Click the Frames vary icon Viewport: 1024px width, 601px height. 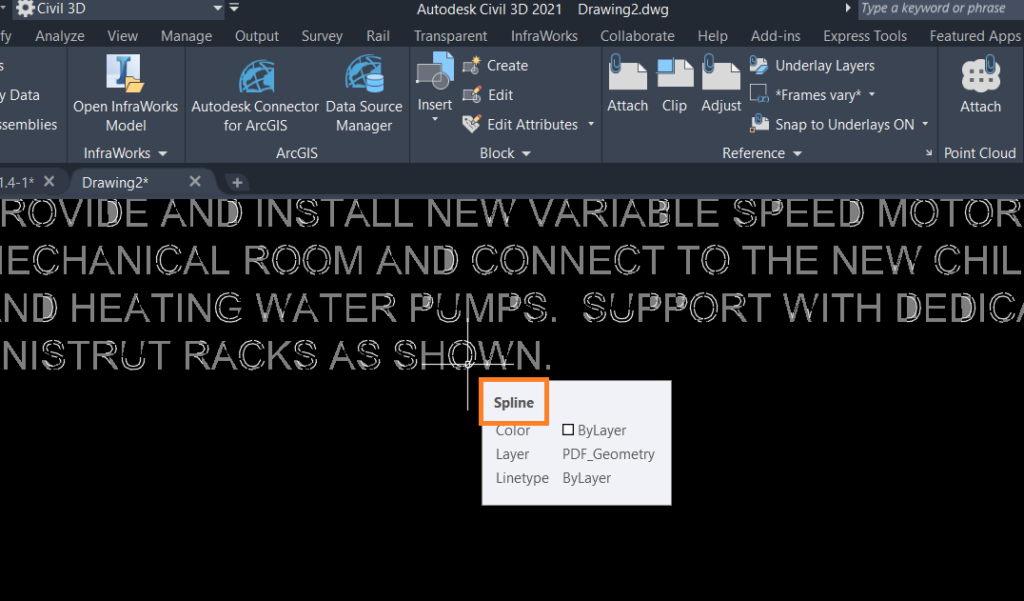(x=759, y=95)
